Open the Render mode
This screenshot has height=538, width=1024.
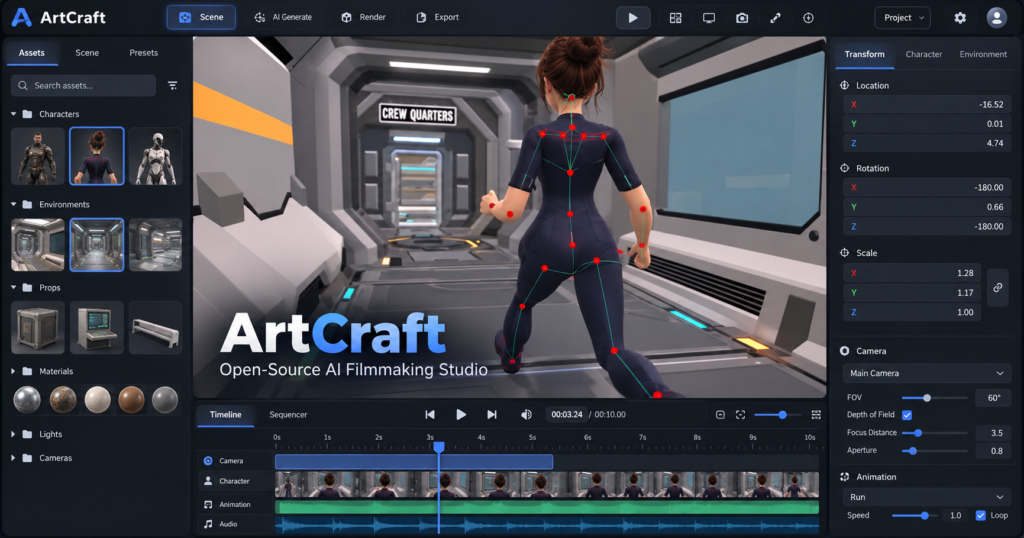point(364,18)
